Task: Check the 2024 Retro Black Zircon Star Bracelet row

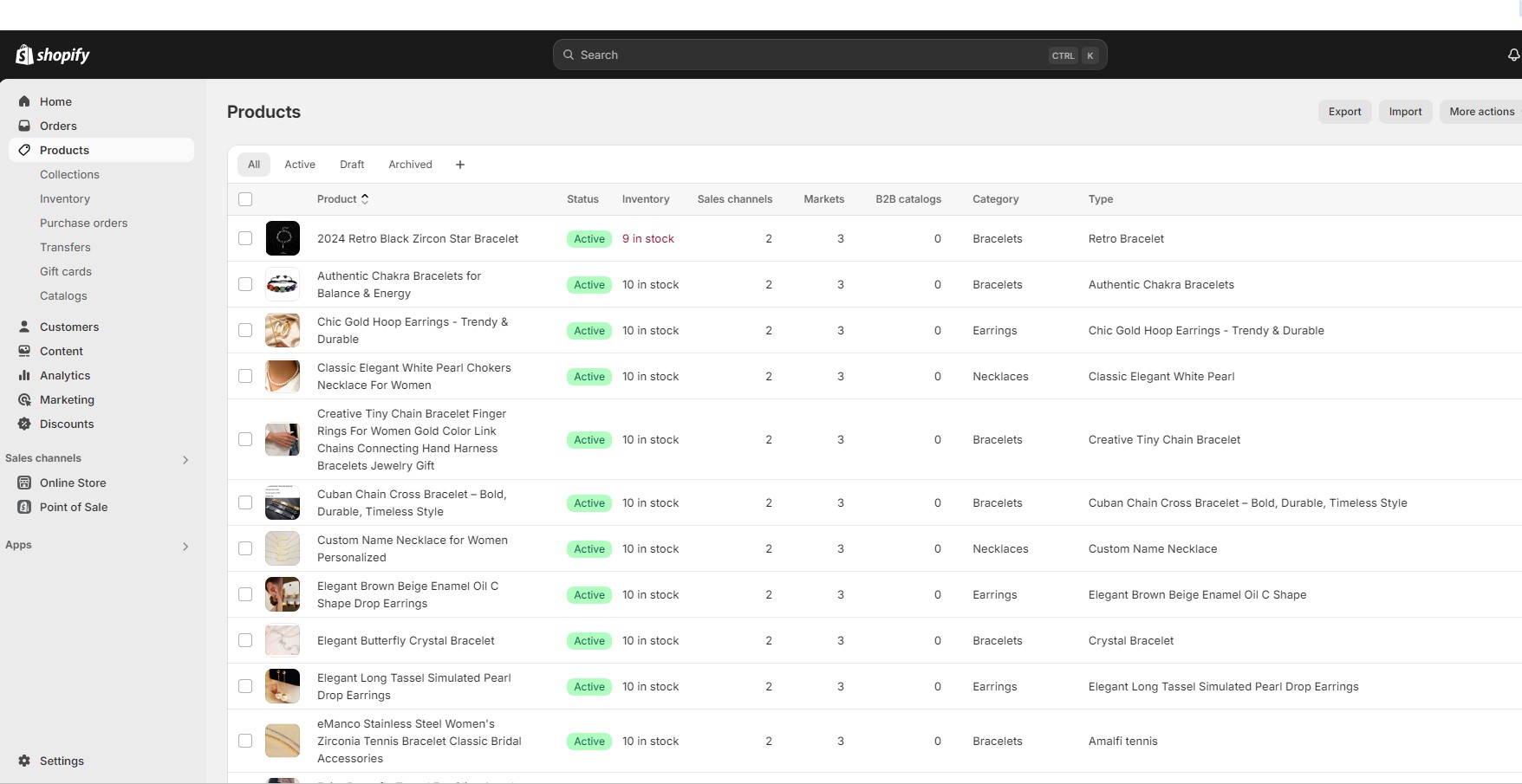Action: 245,238
